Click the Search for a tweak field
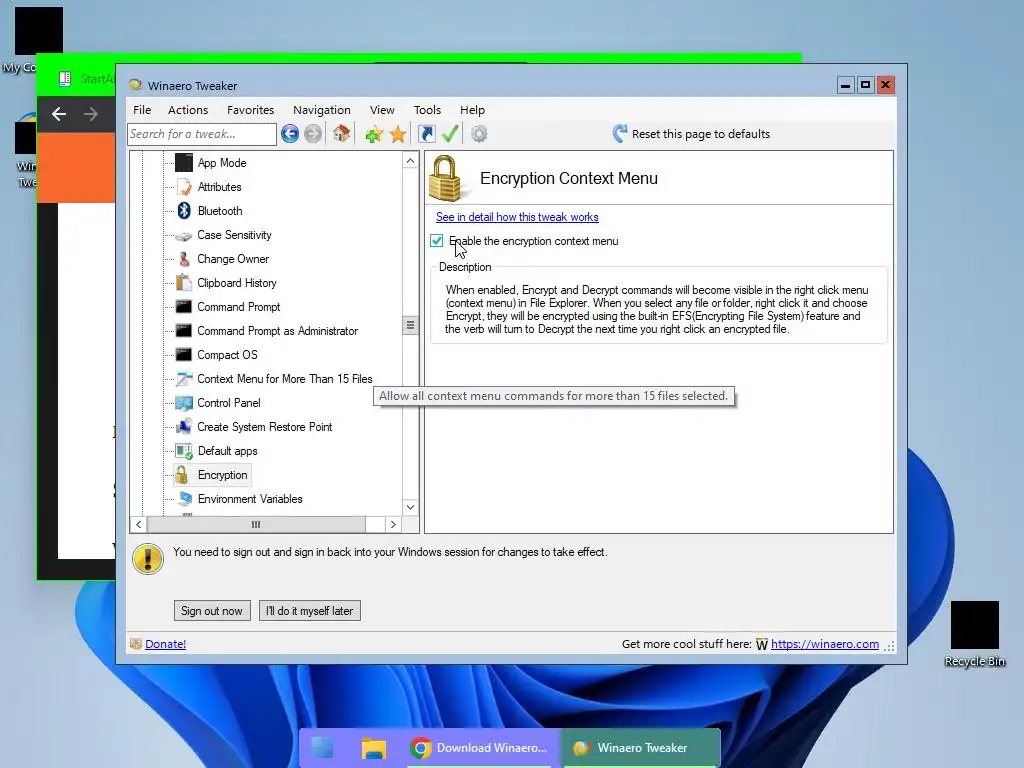The height and width of the screenshot is (768, 1024). [x=202, y=134]
